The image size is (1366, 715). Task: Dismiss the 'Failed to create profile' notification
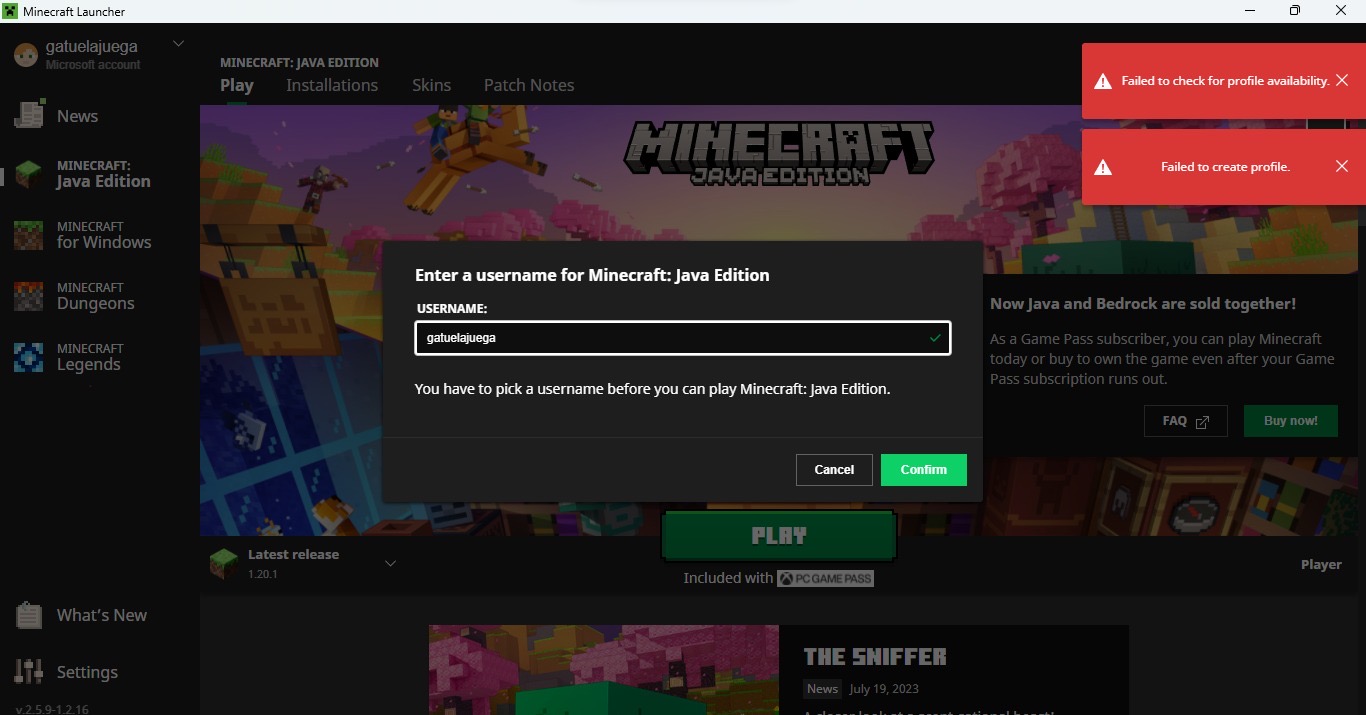[1342, 166]
